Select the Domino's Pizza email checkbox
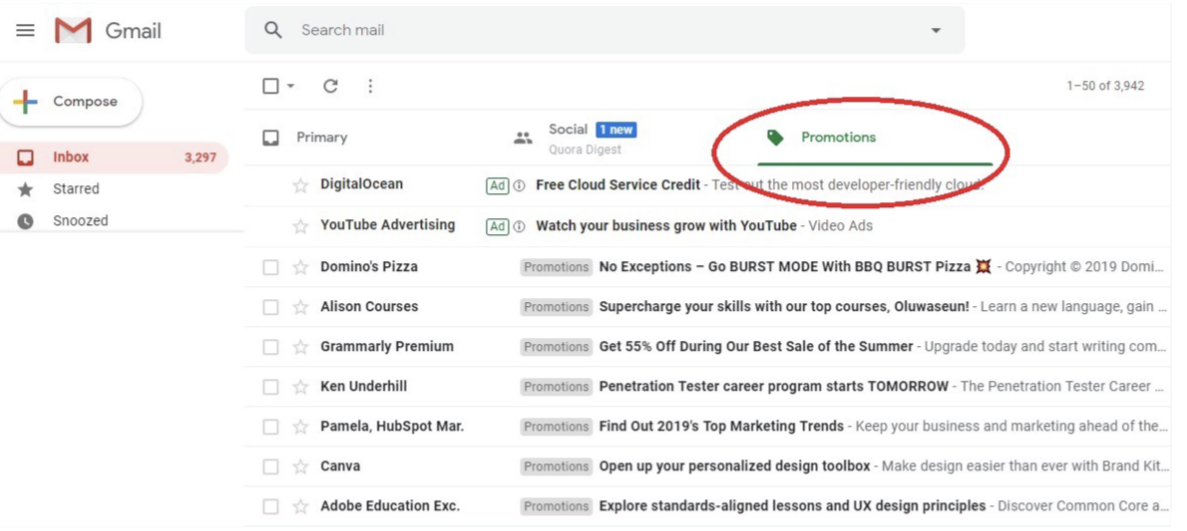Image resolution: width=1187 pixels, height=531 pixels. coord(270,267)
